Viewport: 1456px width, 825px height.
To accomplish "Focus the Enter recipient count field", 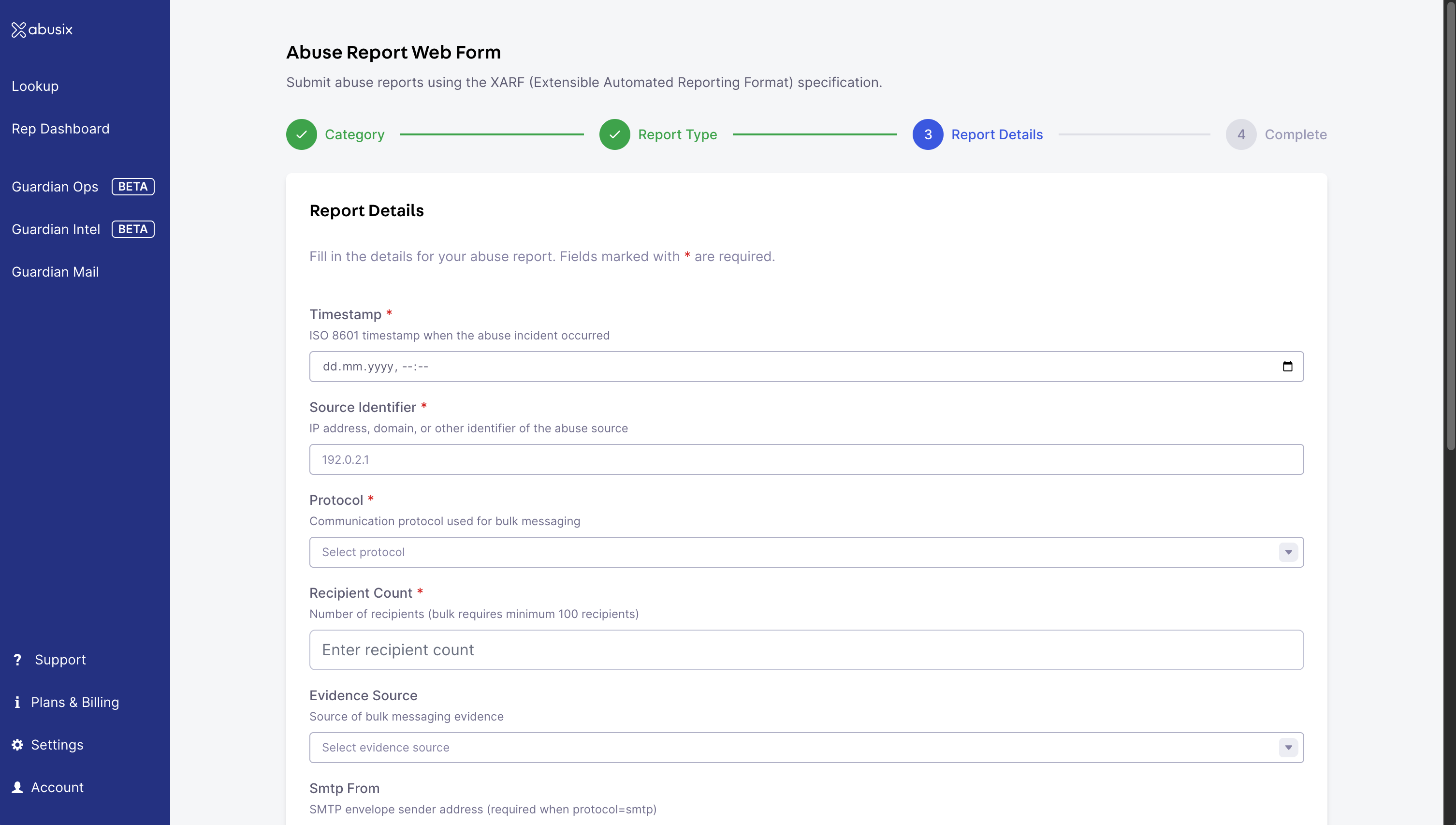I will (x=806, y=650).
